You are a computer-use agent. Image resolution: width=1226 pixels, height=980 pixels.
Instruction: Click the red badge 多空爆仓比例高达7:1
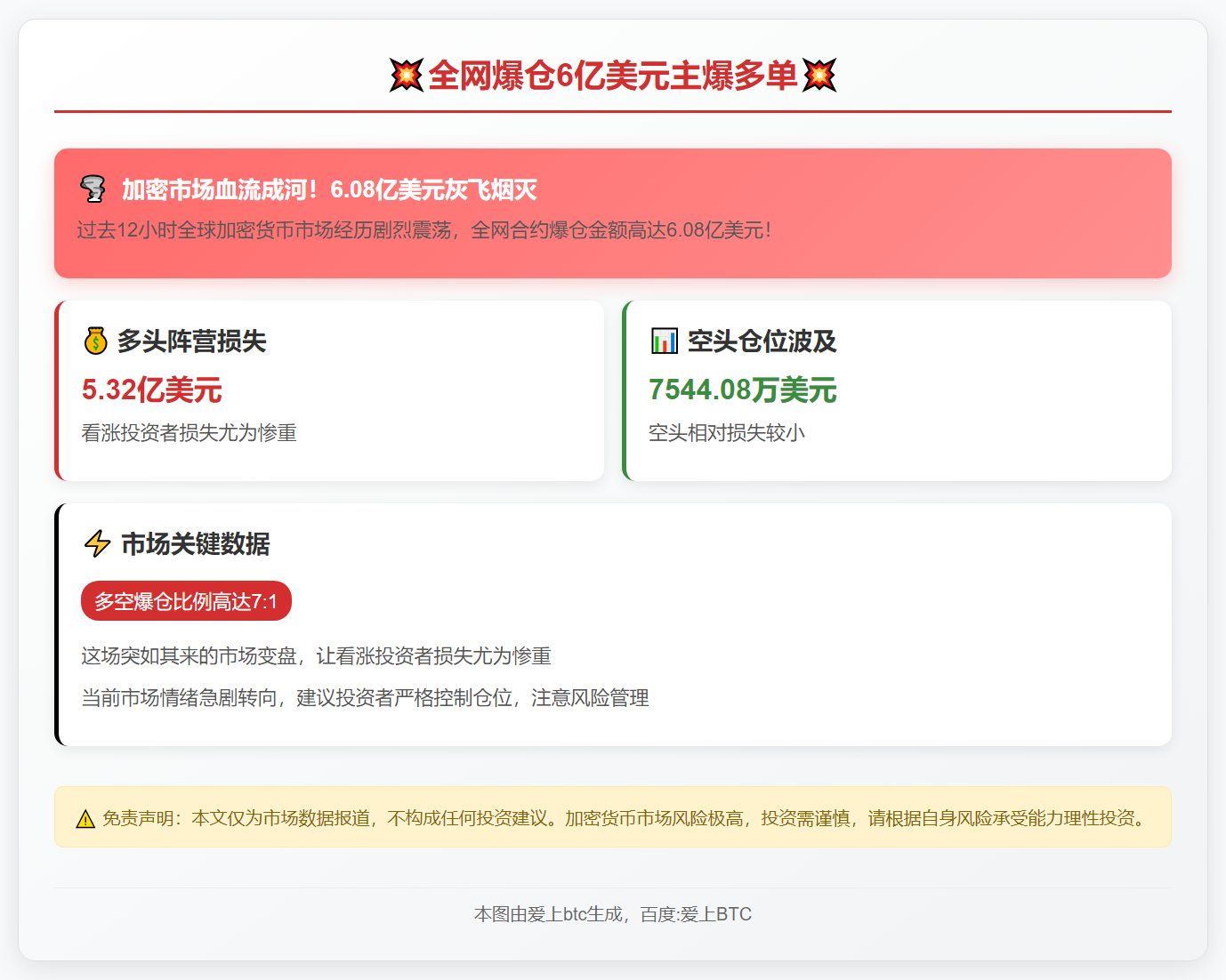coord(186,601)
